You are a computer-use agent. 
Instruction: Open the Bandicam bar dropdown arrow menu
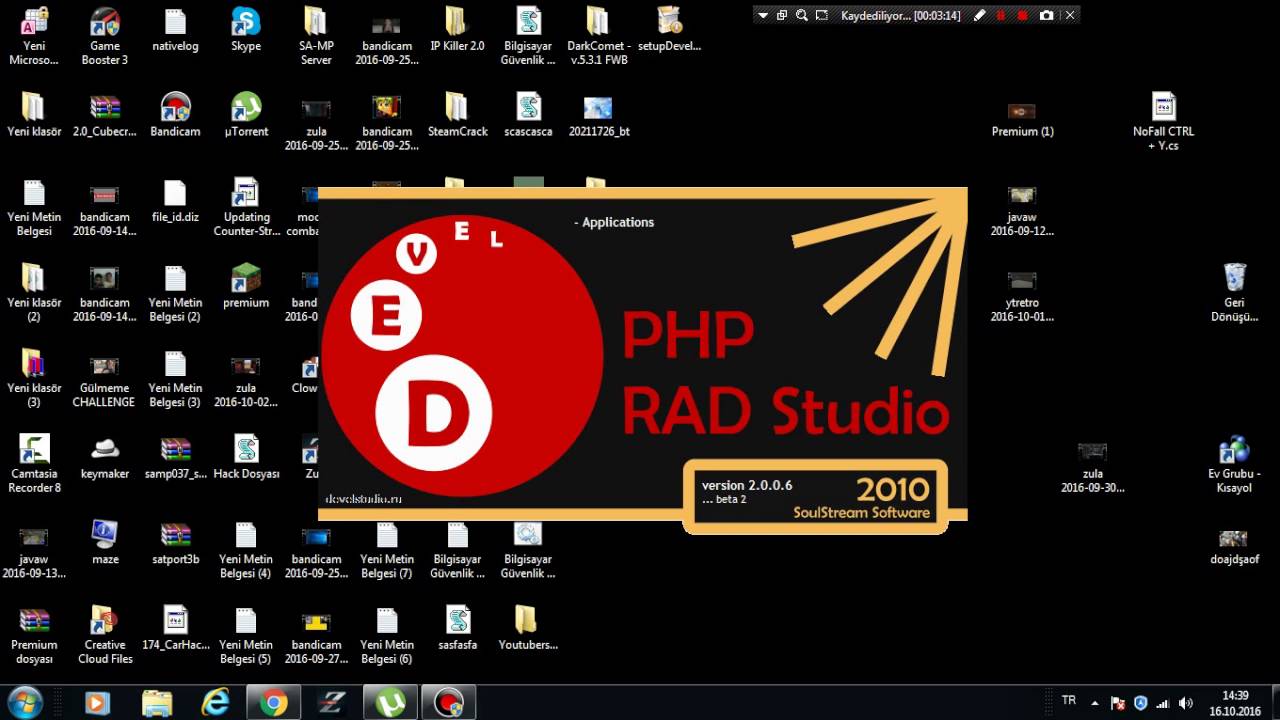click(763, 15)
